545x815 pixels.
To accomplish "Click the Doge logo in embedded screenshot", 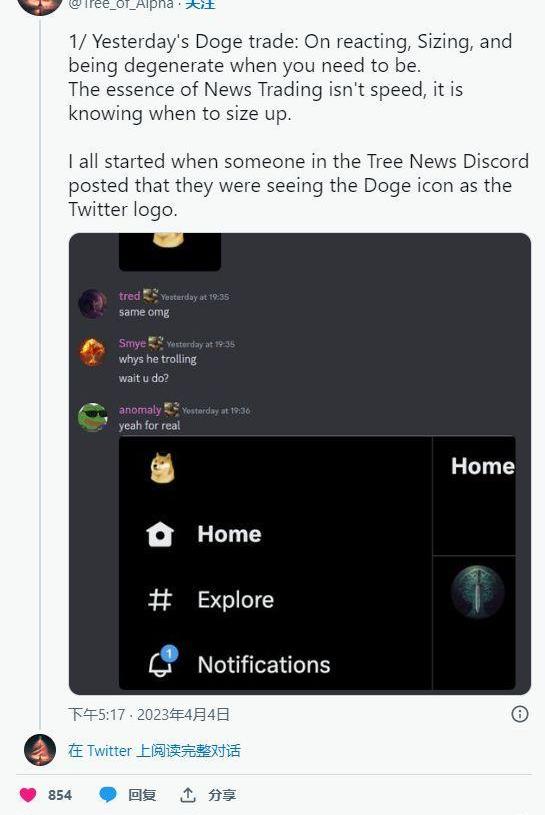I will click(162, 468).
